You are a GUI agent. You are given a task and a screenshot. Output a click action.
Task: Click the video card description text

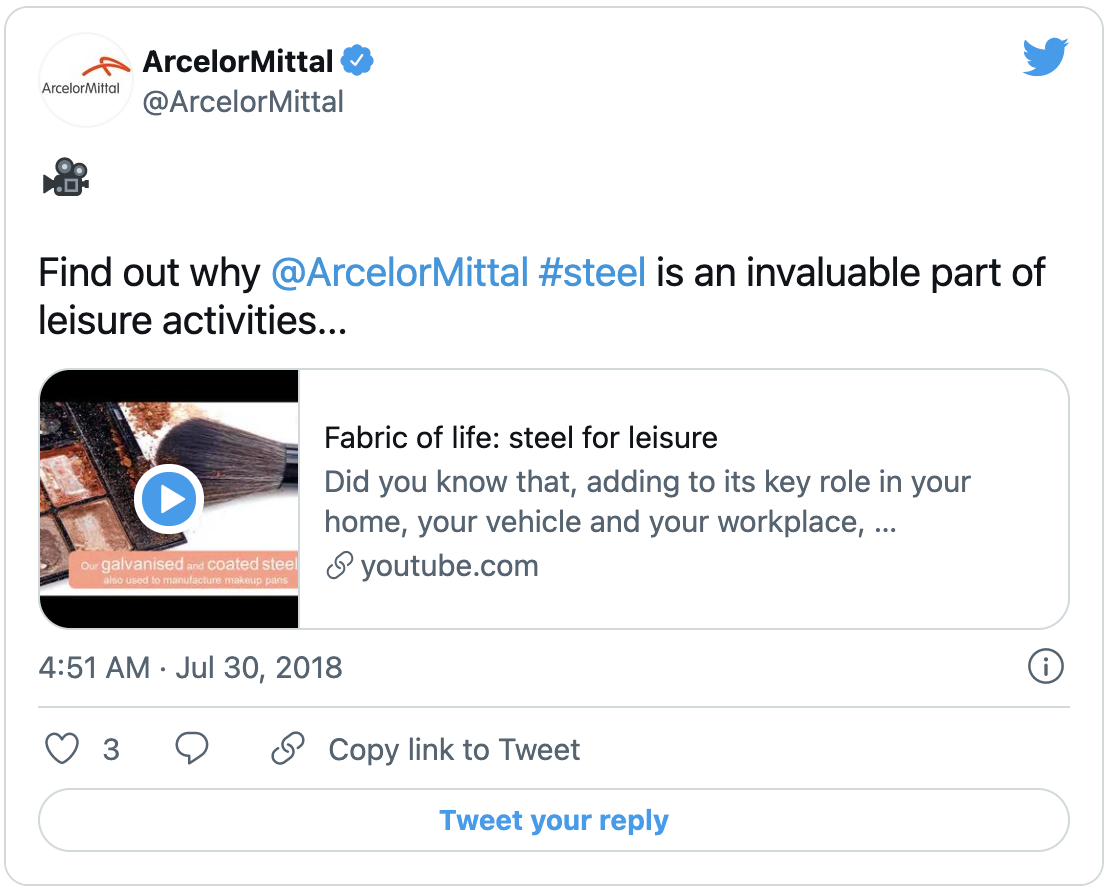tap(647, 502)
